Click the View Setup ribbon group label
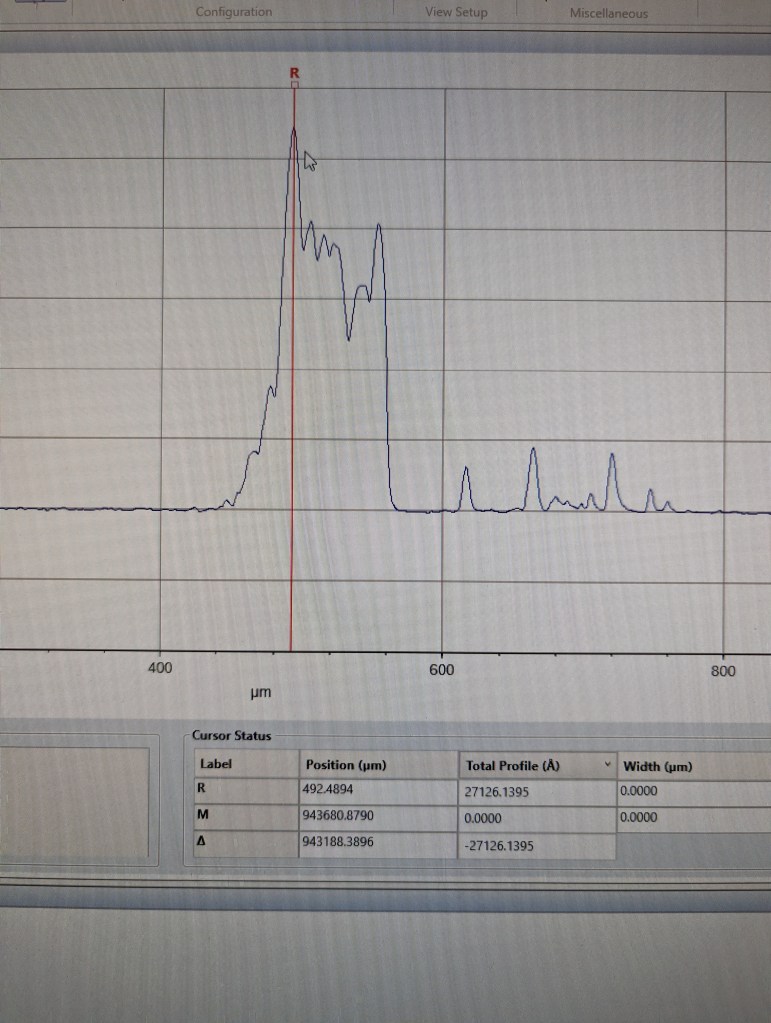The width and height of the screenshot is (771, 1023). click(456, 12)
